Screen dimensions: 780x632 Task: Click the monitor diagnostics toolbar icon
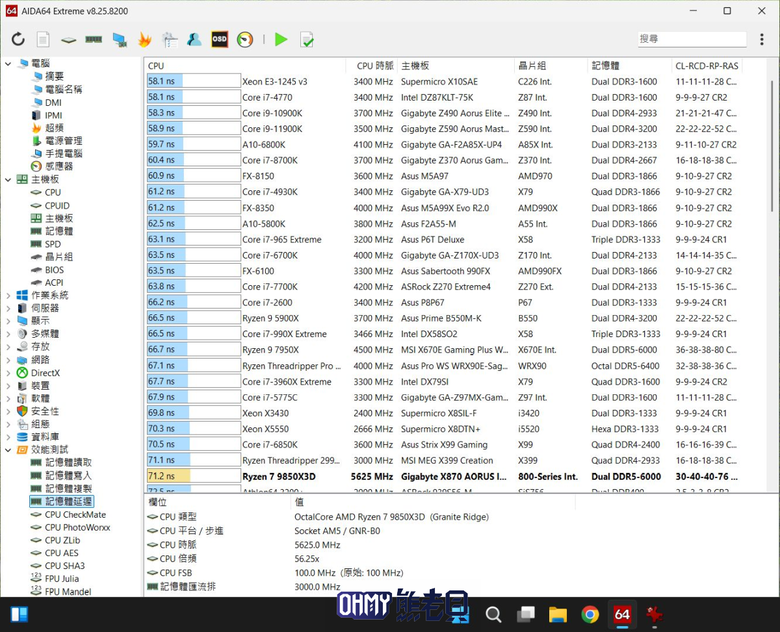[119, 40]
